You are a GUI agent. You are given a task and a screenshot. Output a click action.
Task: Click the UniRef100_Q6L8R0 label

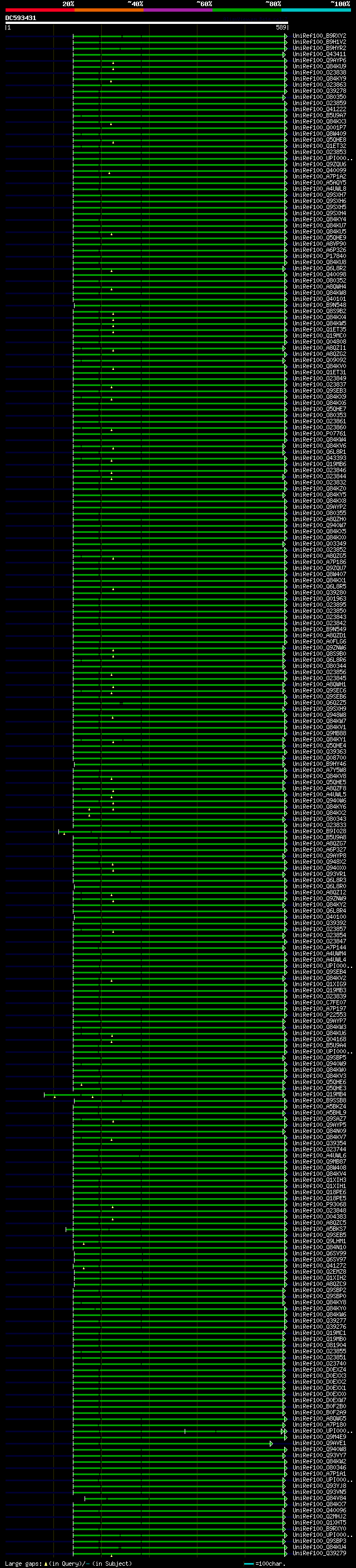click(x=319, y=886)
